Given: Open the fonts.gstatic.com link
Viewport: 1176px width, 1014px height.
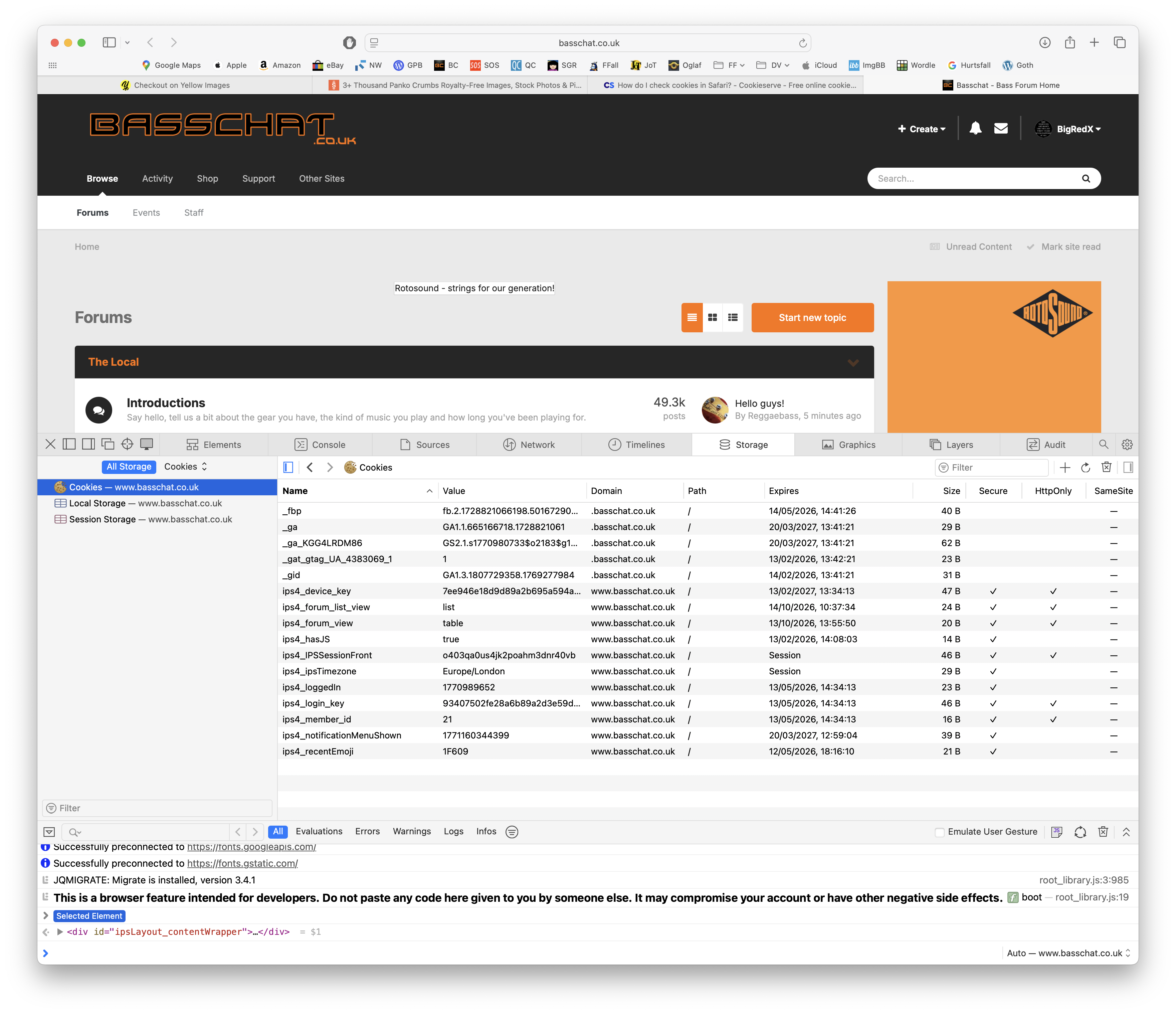Looking at the screenshot, I should 242,863.
